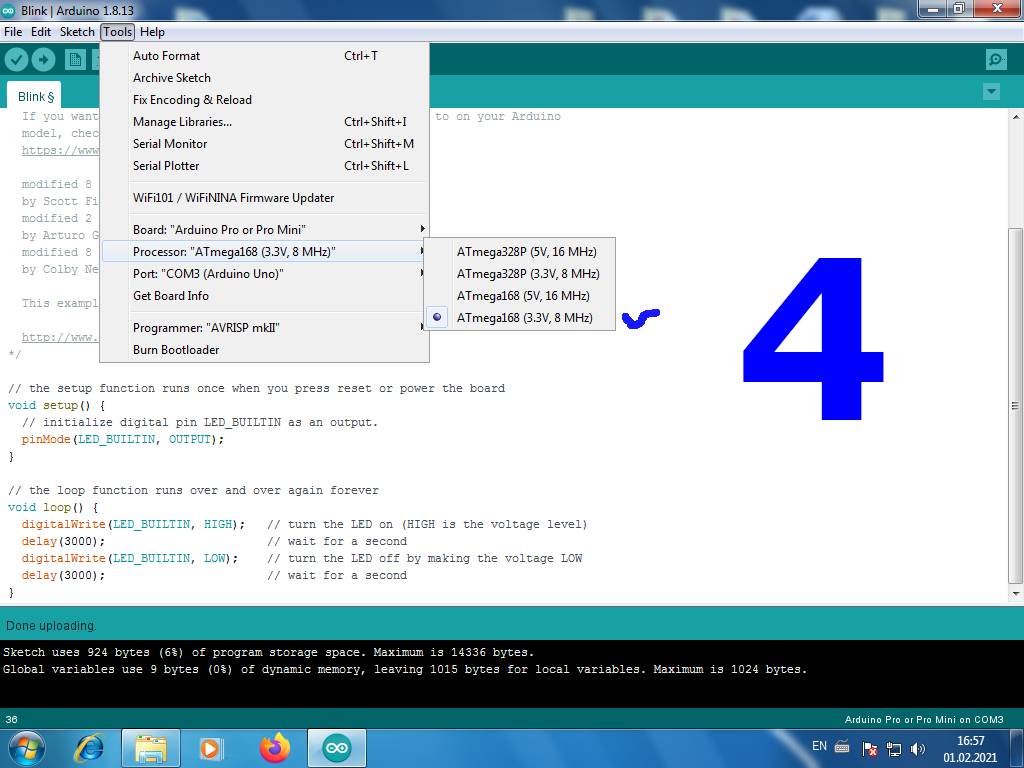Click the 'Sketch uses 924 bytes' console line

click(x=268, y=652)
